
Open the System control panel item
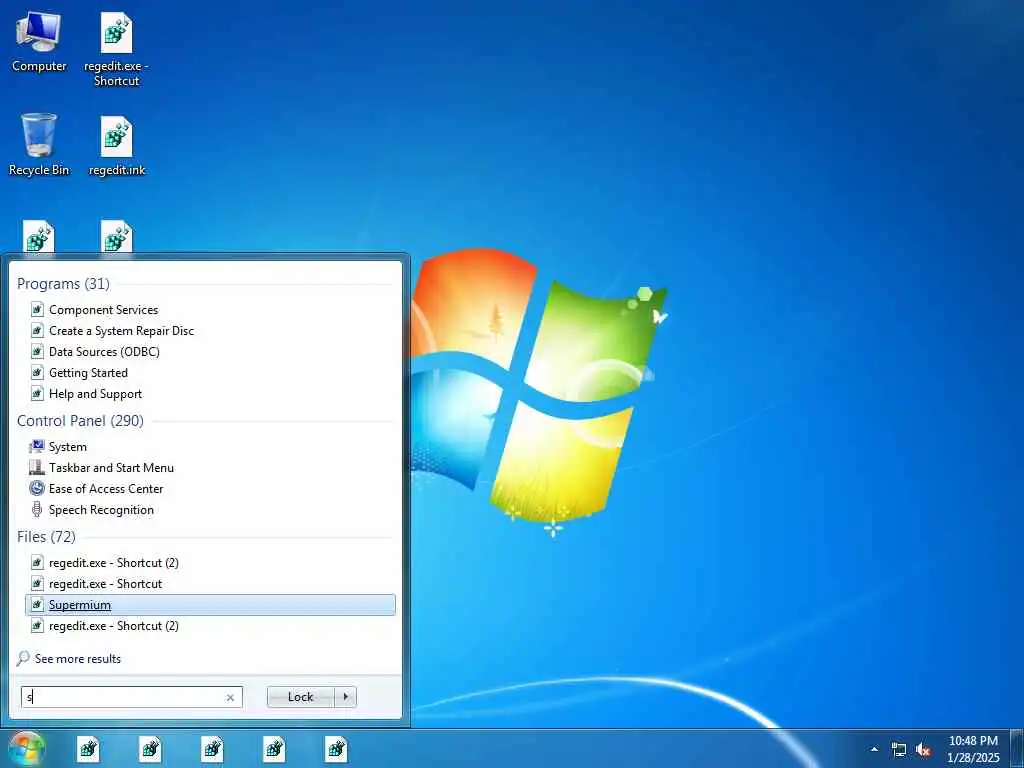click(x=67, y=447)
